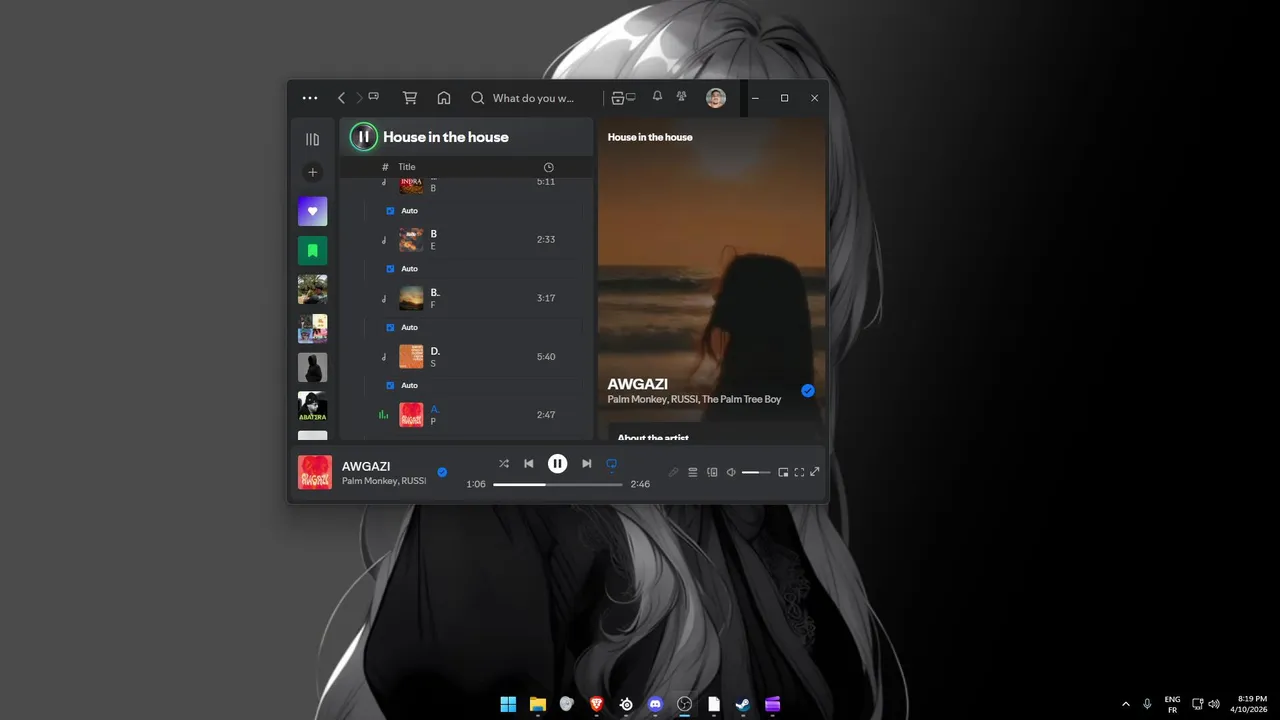Viewport: 1280px width, 720px height.
Task: Open the AWGAZI title in the right panel
Action: (637, 384)
